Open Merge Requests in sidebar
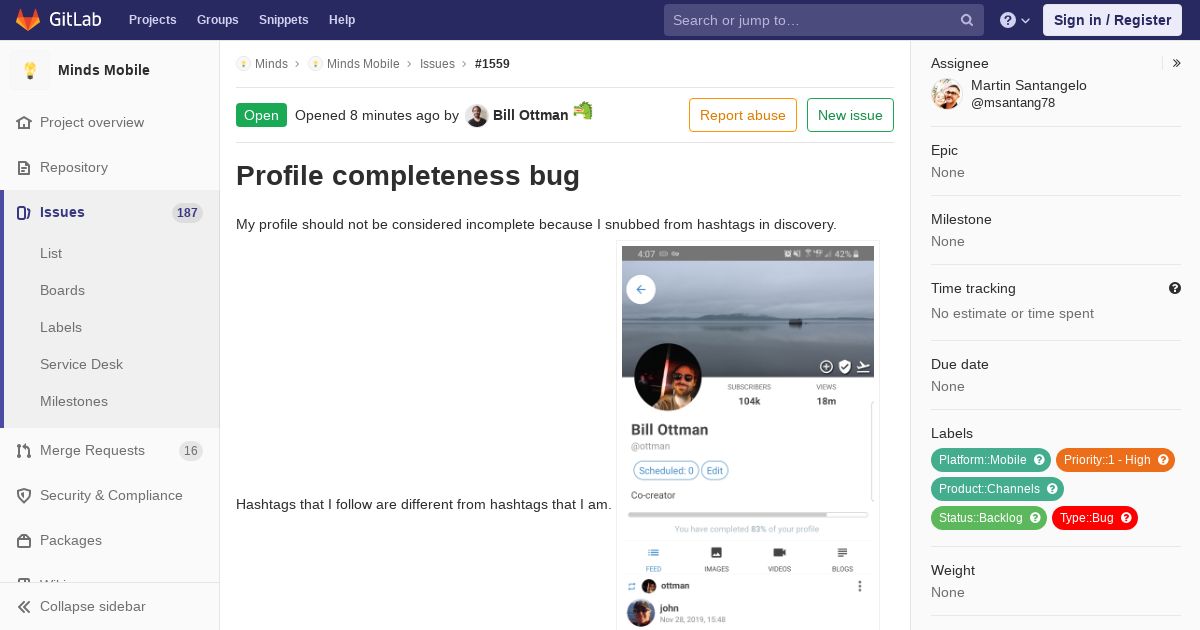1200x630 pixels. (x=92, y=450)
